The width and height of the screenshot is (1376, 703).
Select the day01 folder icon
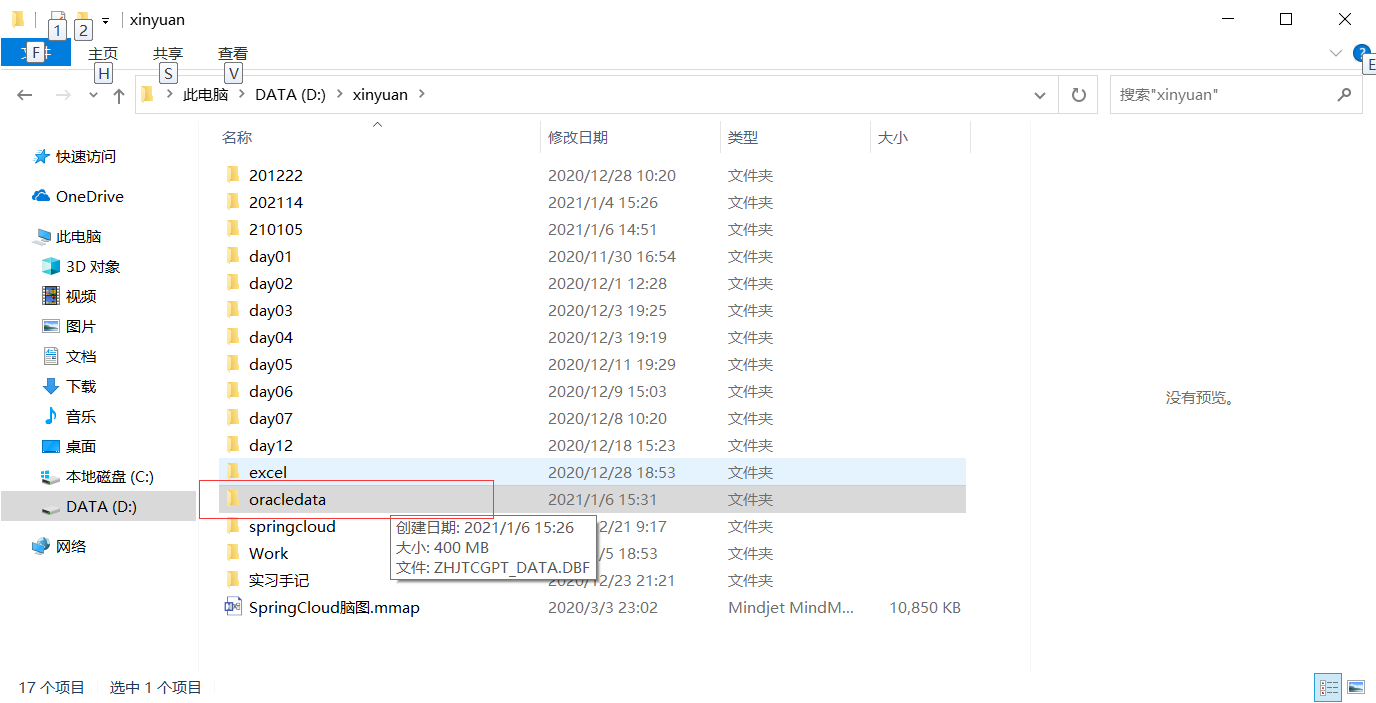coord(233,255)
